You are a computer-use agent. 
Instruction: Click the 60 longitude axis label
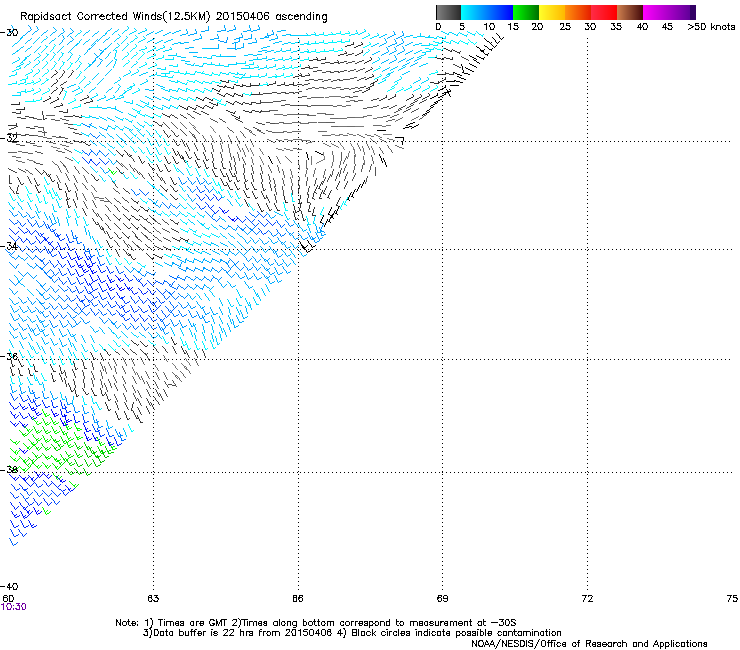pos(8,599)
